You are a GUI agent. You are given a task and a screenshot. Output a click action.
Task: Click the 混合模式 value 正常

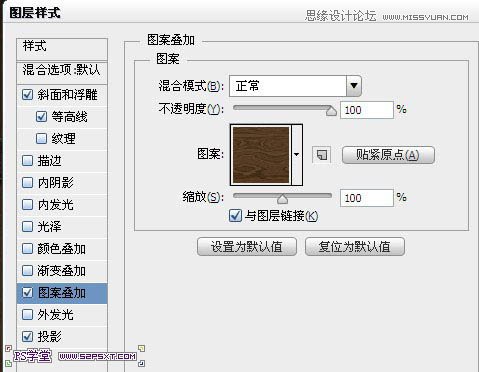click(247, 86)
